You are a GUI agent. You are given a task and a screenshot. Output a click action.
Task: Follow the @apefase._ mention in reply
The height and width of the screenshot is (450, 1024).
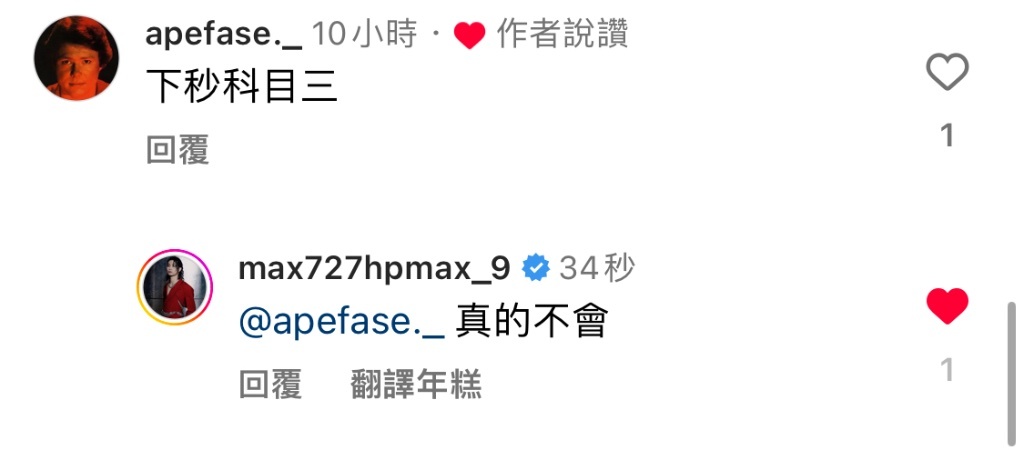pos(342,322)
